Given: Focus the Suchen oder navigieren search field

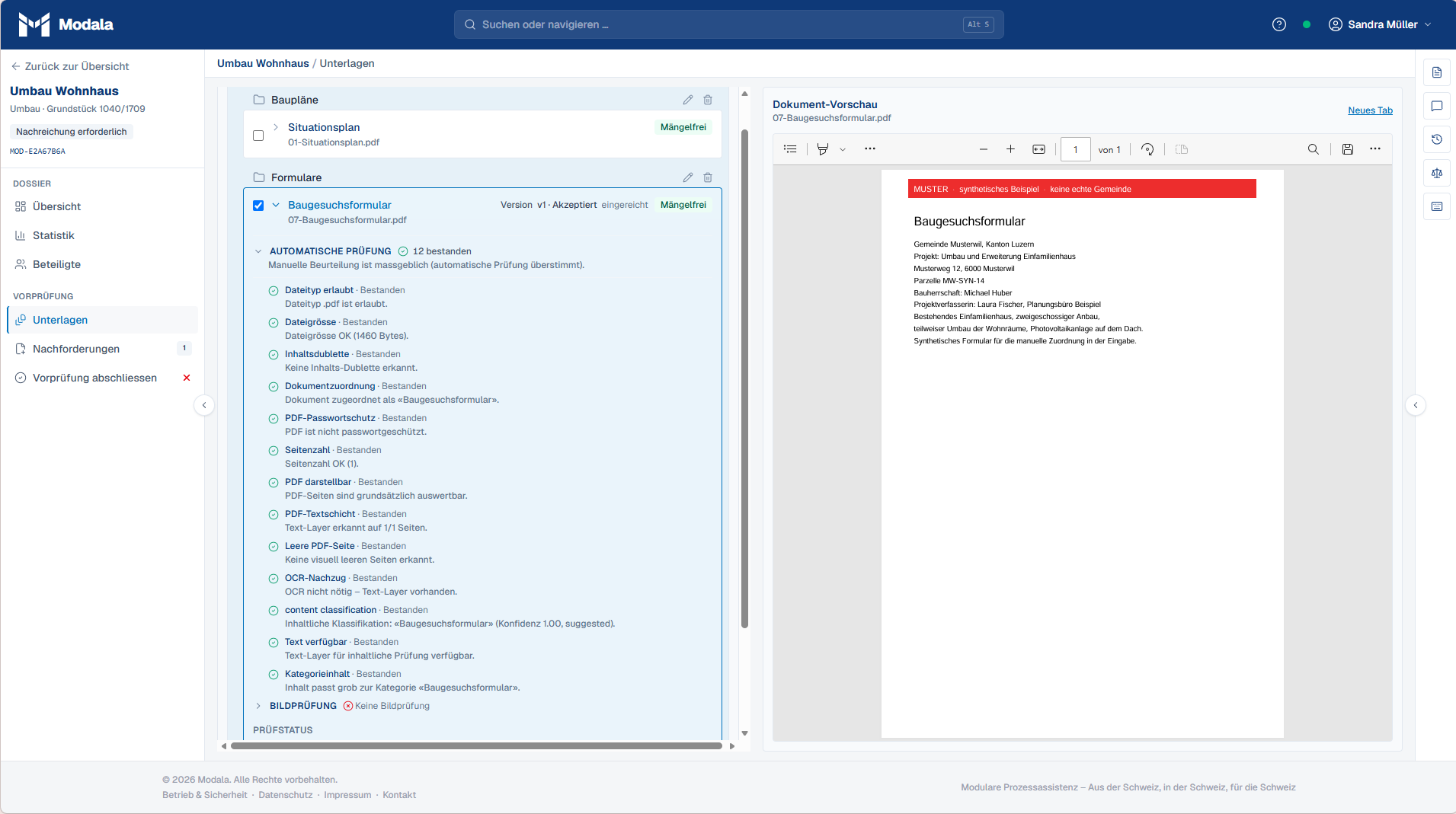Looking at the screenshot, I should point(728,24).
